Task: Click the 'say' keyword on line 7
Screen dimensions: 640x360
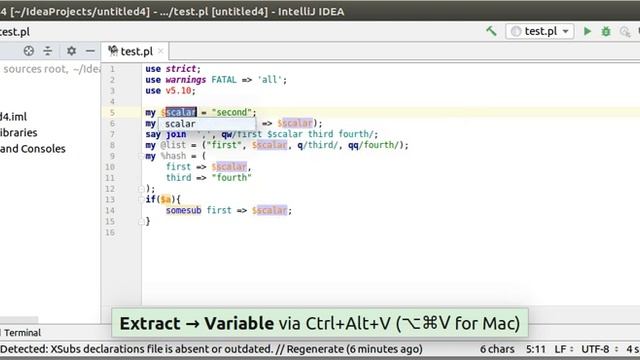Action: point(153,134)
